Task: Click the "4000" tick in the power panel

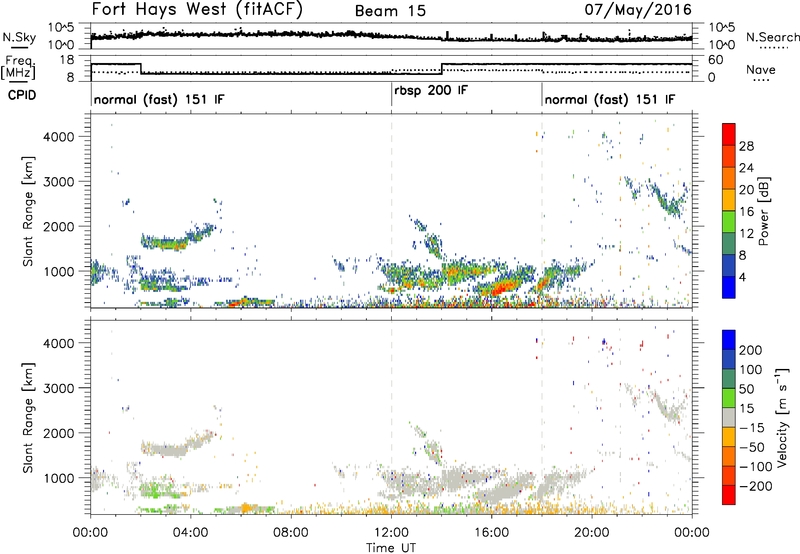Action: point(59,137)
